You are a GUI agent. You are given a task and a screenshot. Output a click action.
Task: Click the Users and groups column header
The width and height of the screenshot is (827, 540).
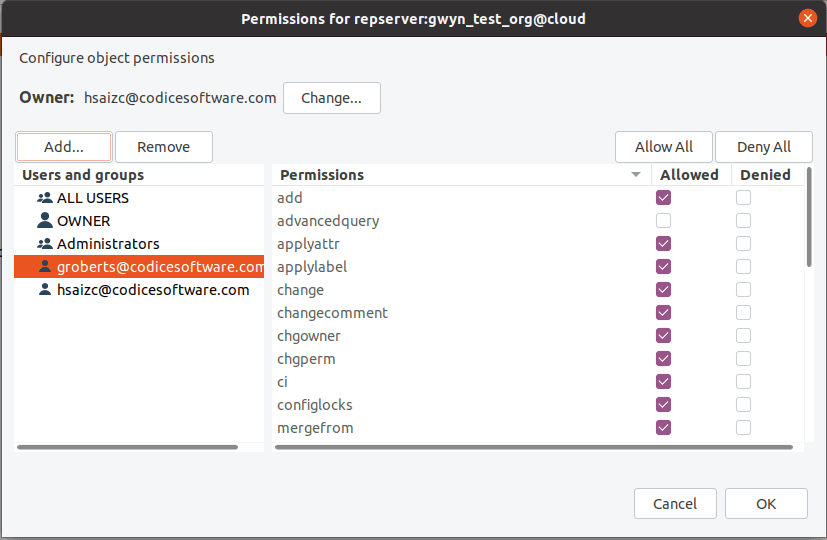pos(139,175)
